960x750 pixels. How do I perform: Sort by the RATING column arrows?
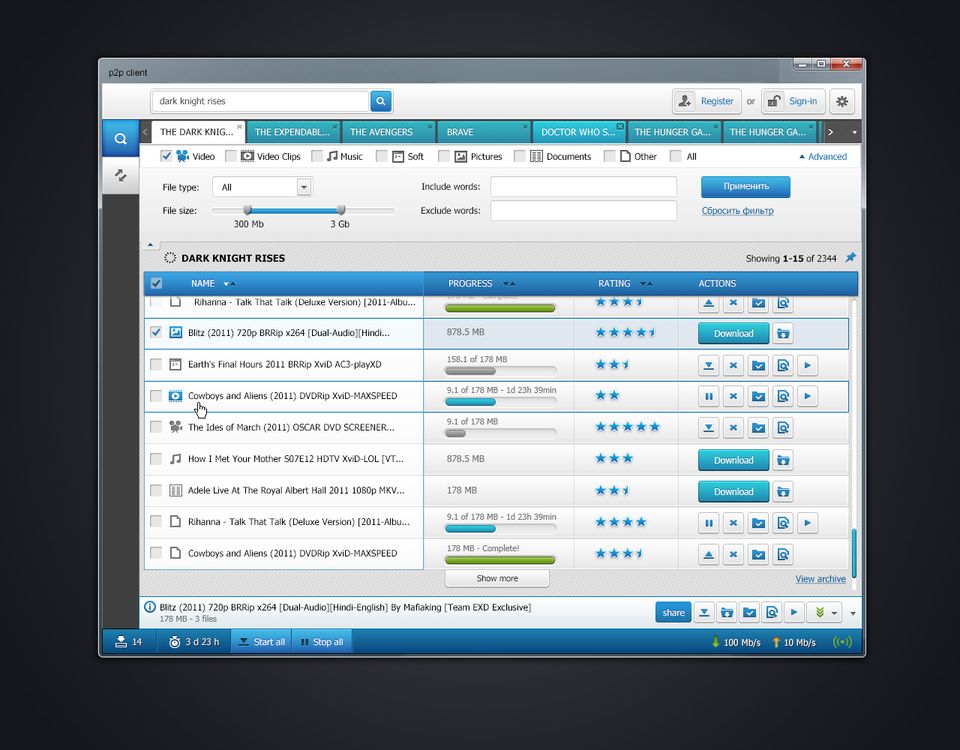click(x=647, y=283)
